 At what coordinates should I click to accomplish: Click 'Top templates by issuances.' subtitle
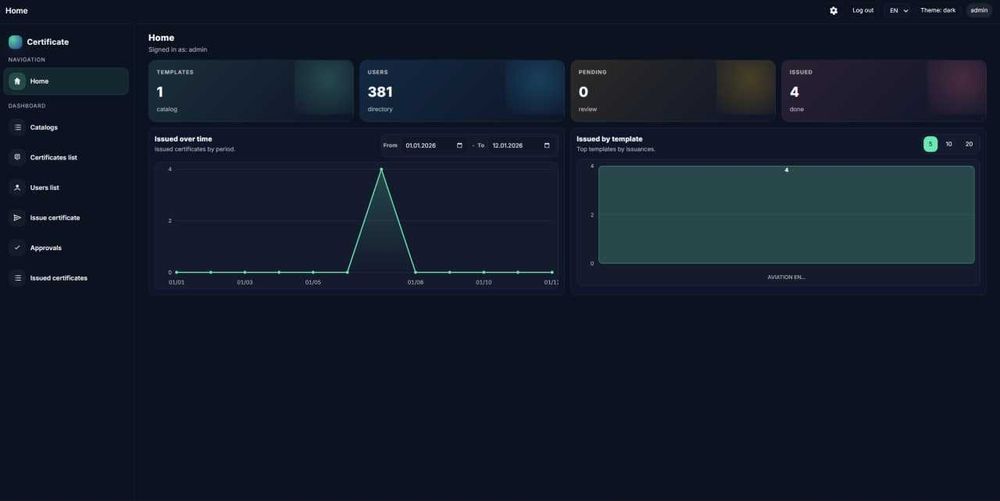615,150
